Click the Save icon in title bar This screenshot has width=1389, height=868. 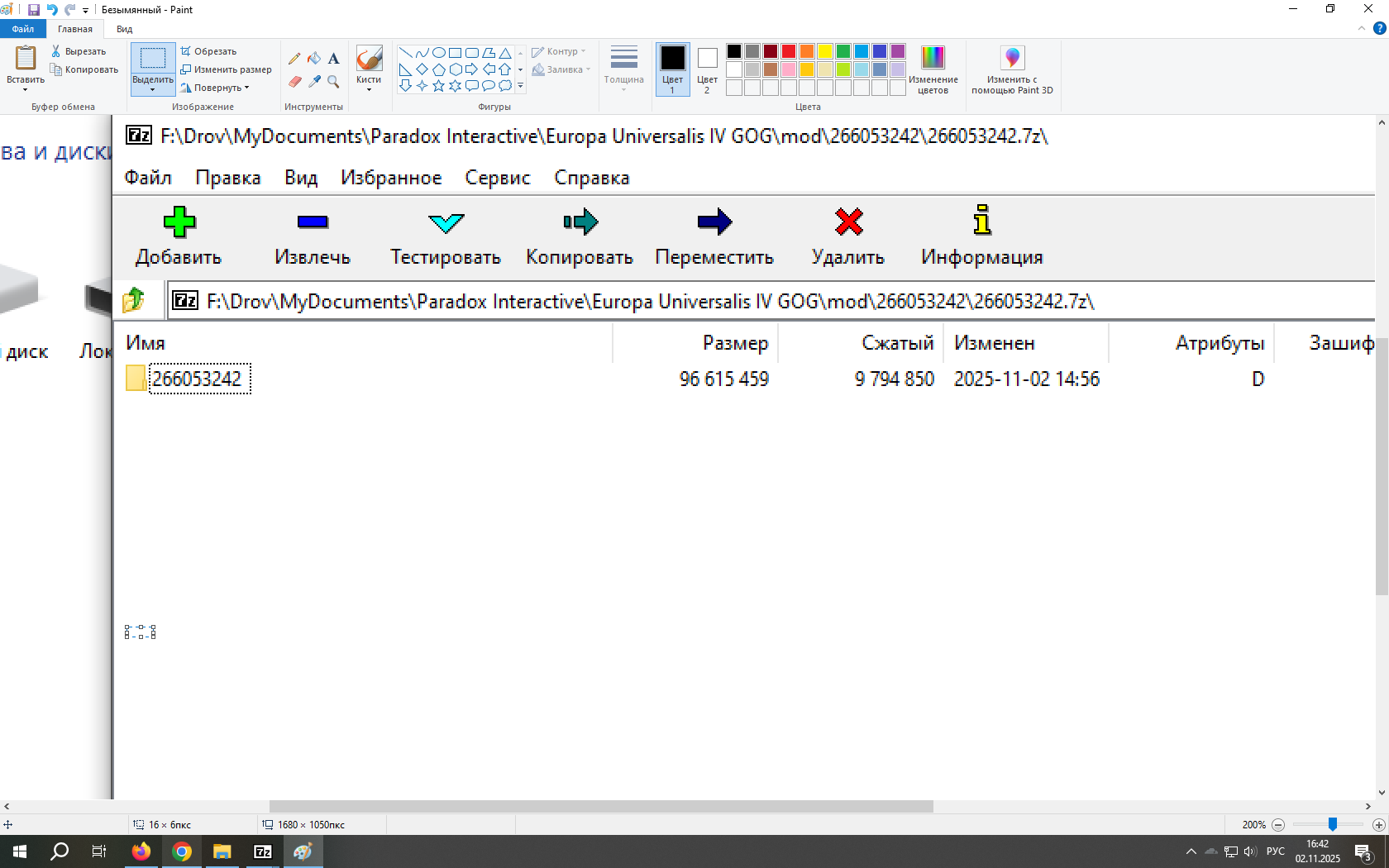point(34,10)
